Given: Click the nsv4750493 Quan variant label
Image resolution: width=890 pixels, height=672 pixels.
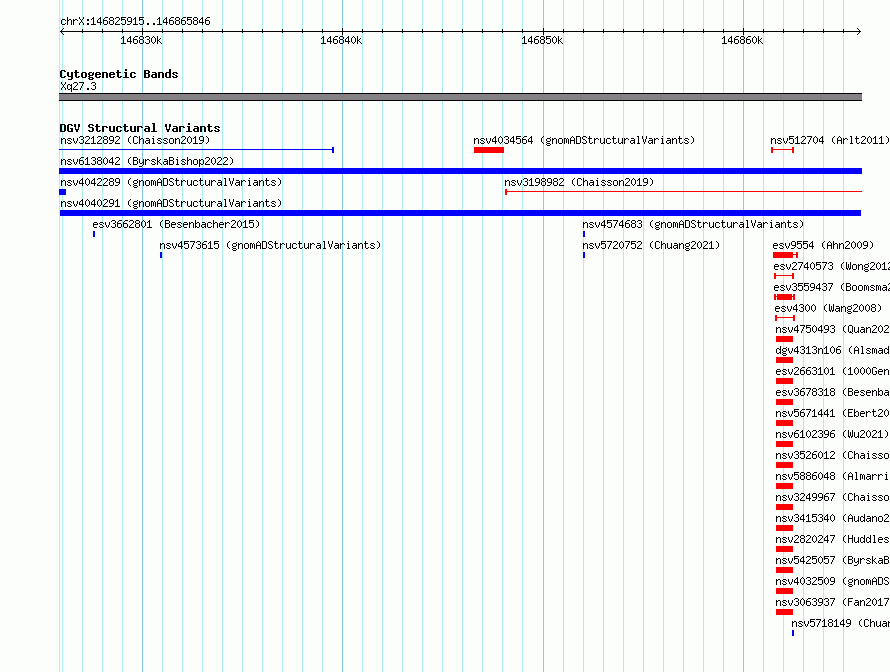Looking at the screenshot, I should click(x=833, y=329).
